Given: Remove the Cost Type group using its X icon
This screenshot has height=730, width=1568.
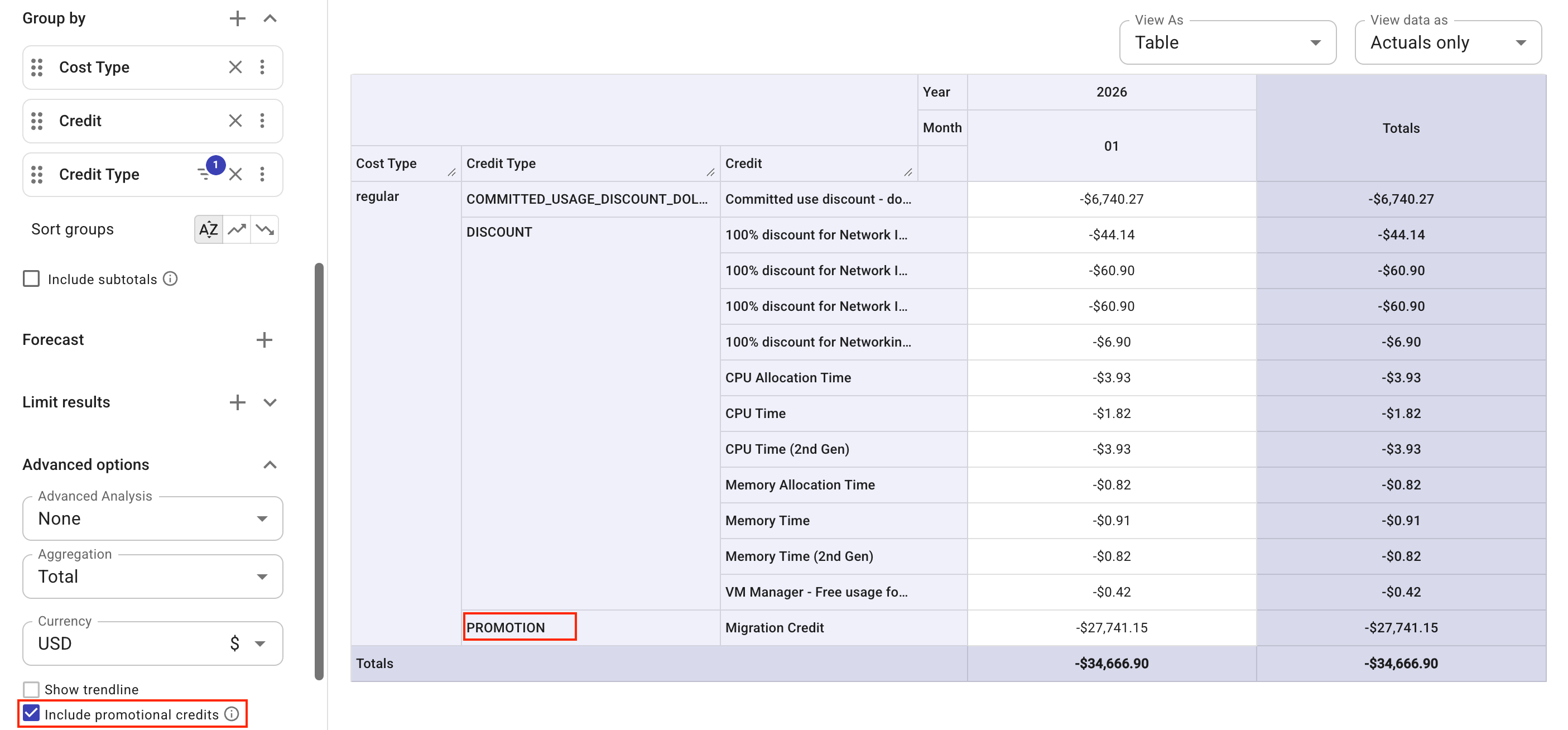Looking at the screenshot, I should pyautogui.click(x=235, y=67).
